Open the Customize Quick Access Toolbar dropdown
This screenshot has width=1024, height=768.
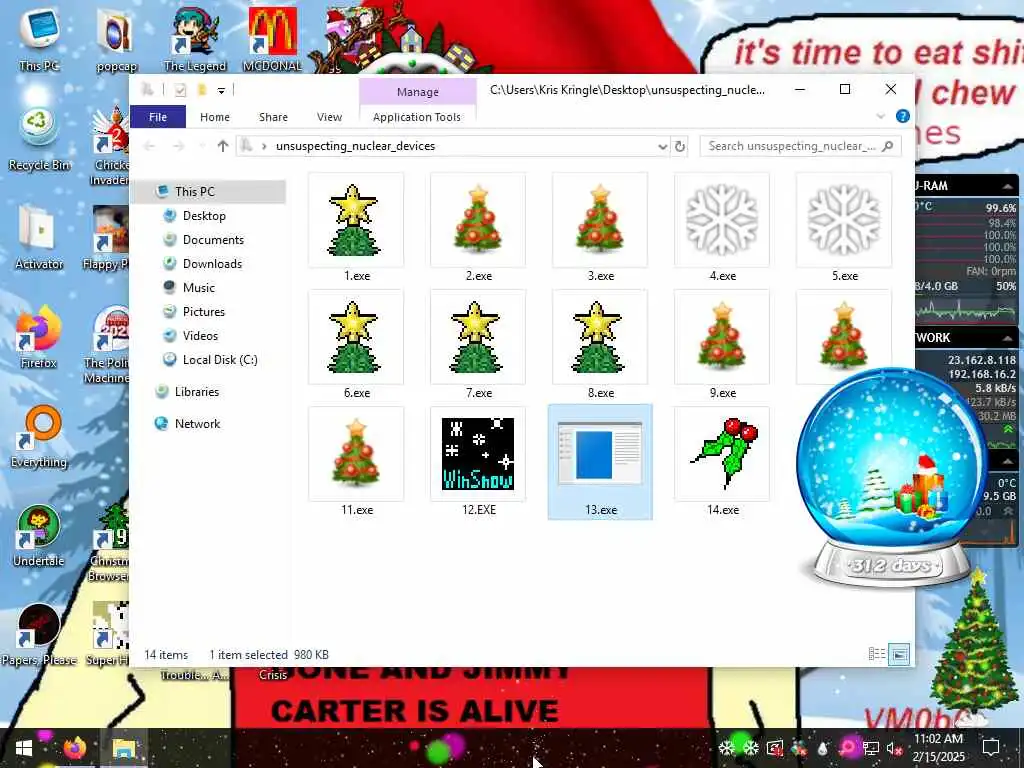pos(221,91)
